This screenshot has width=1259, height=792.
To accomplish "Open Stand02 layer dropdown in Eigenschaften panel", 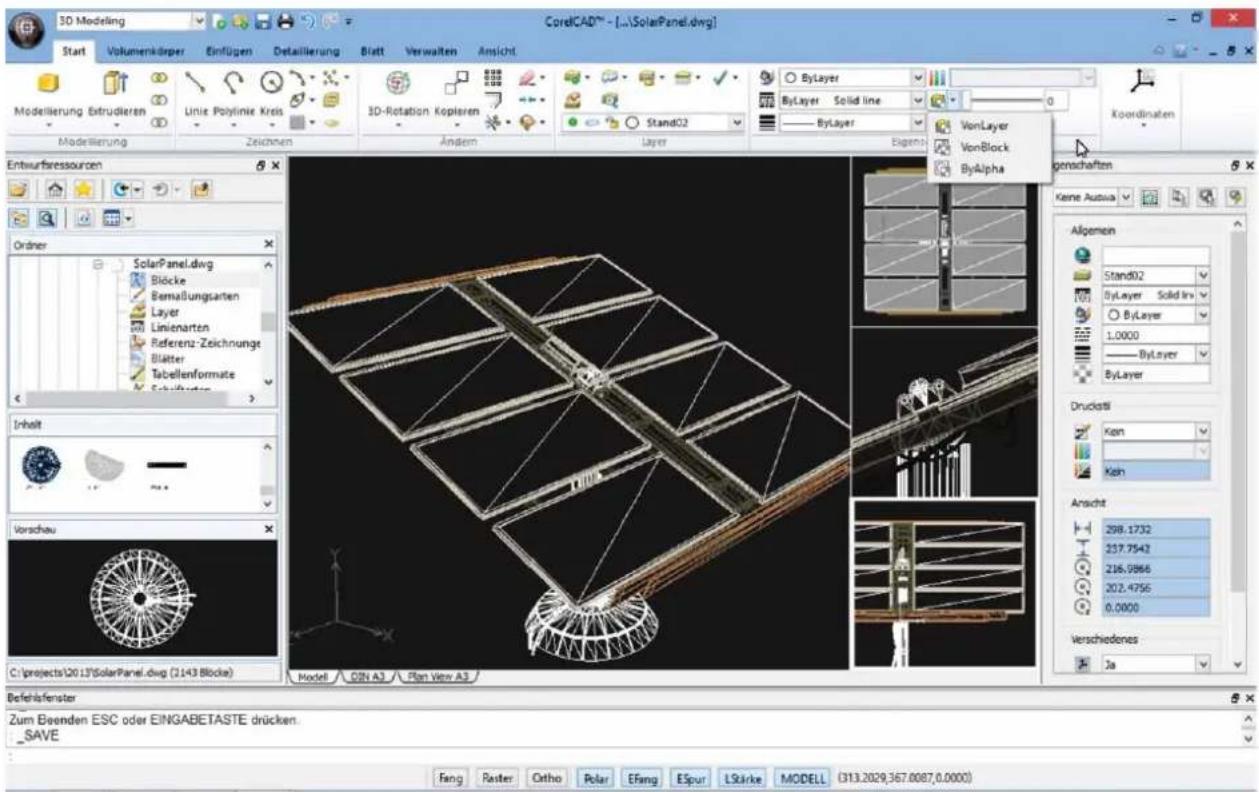I will pos(1203,275).
